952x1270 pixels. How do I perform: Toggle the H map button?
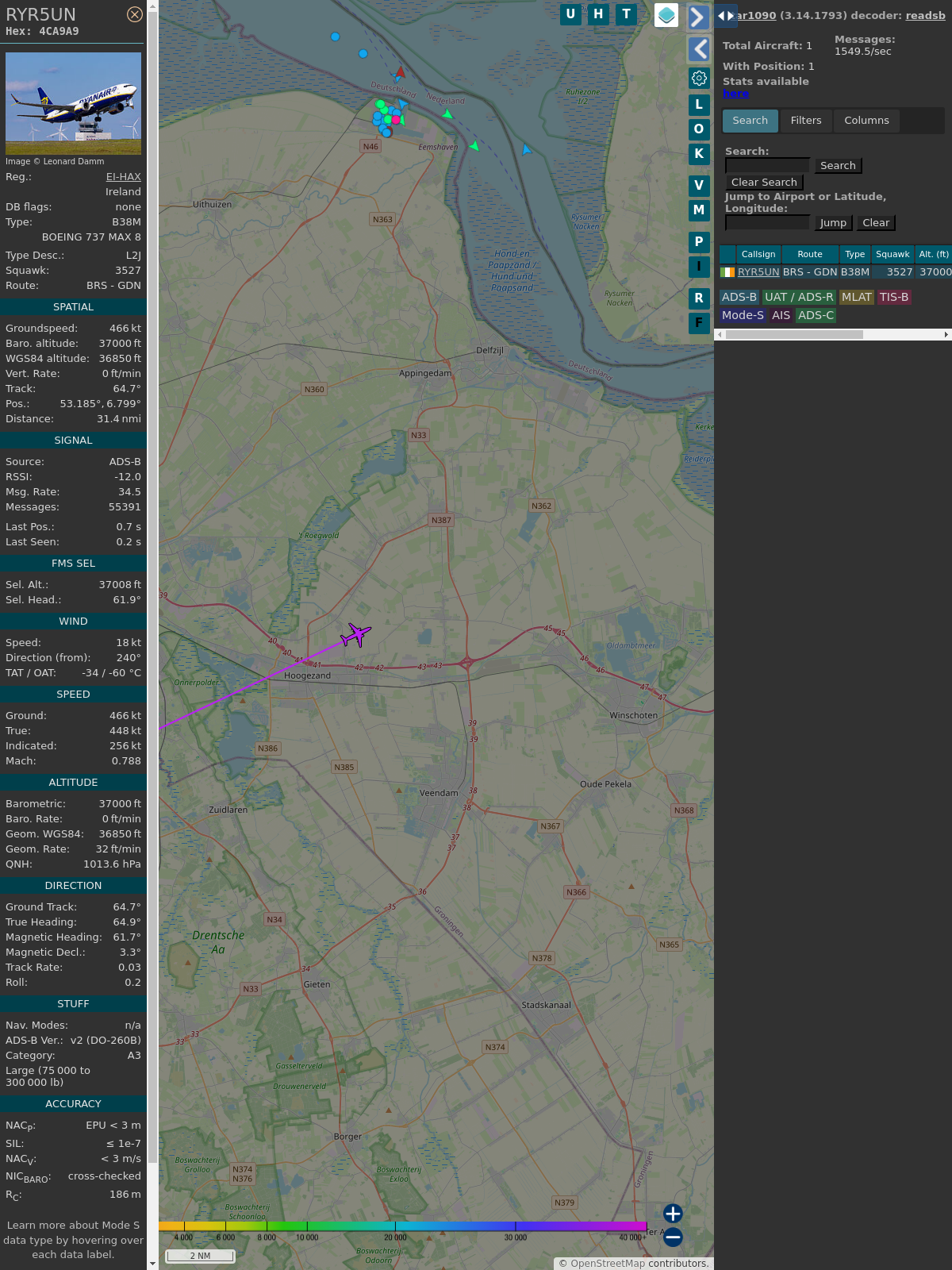[598, 14]
